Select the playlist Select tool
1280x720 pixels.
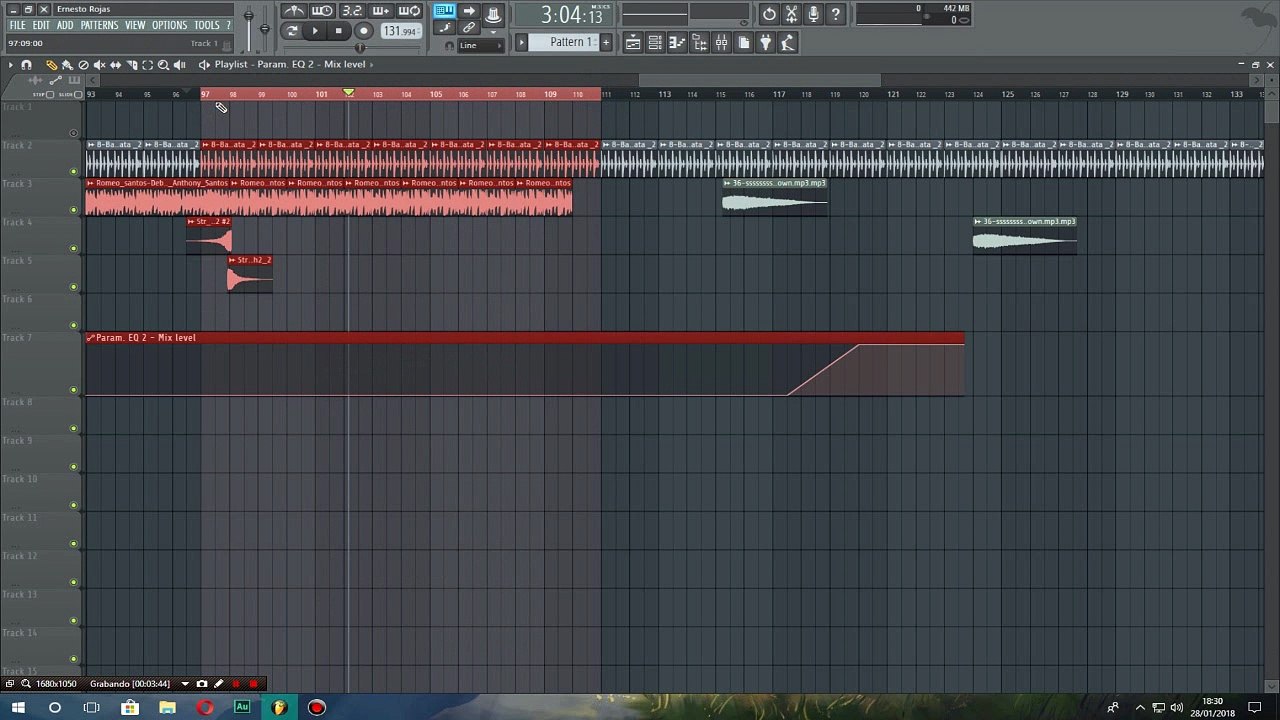pos(147,64)
